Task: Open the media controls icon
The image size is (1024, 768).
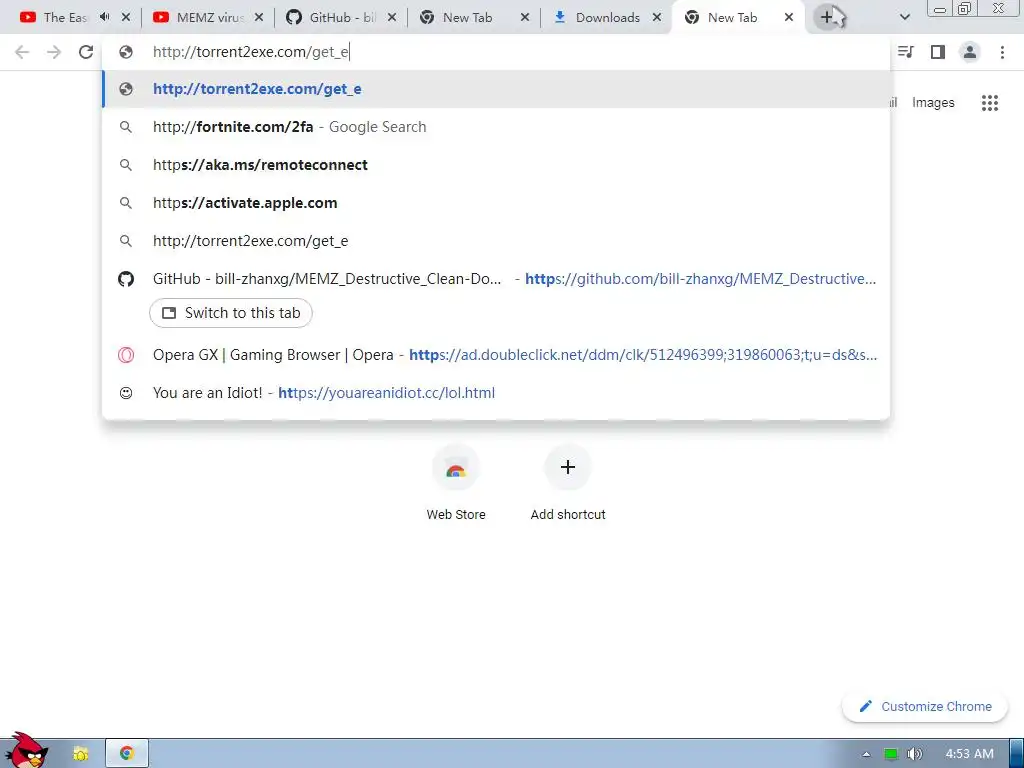Action: (x=906, y=52)
